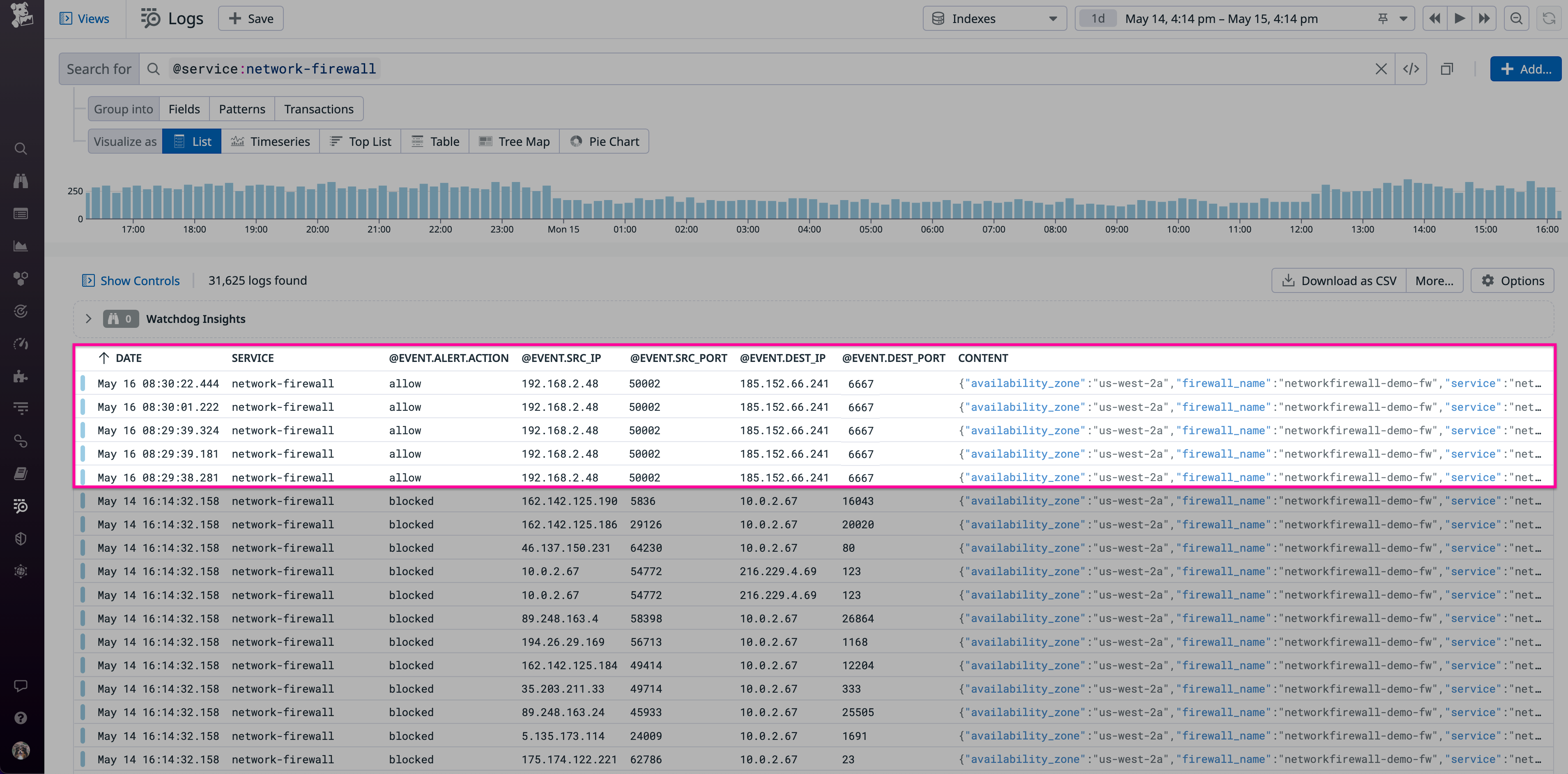1568x774 pixels.
Task: Switch to the Patterns grouping tab
Action: 241,108
